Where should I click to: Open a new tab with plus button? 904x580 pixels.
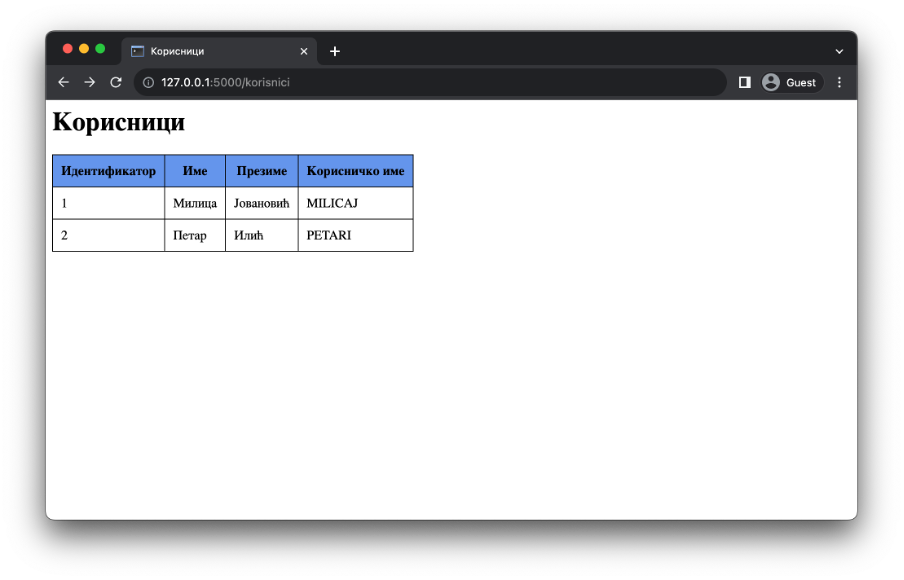(335, 51)
